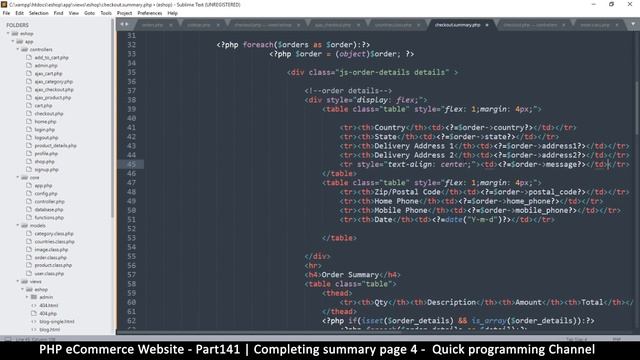This screenshot has height=360, width=640.
Task: Open add_to_cart.php file icon
Action: tap(29, 58)
